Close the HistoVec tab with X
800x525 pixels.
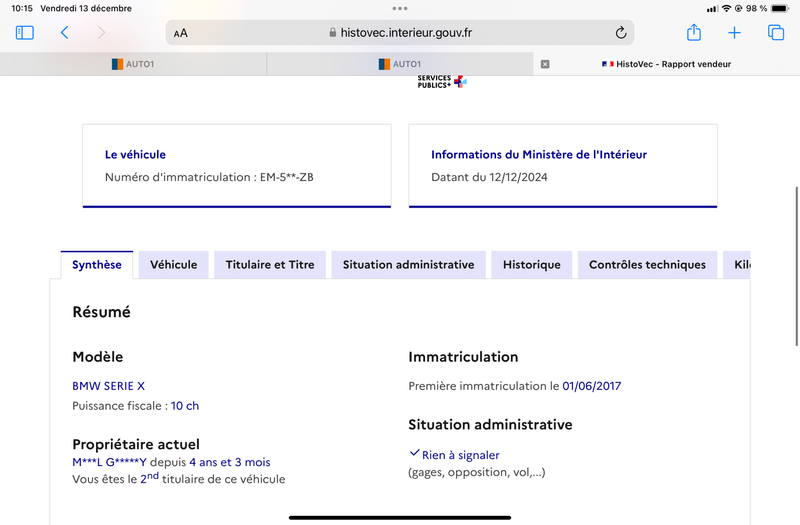(545, 64)
